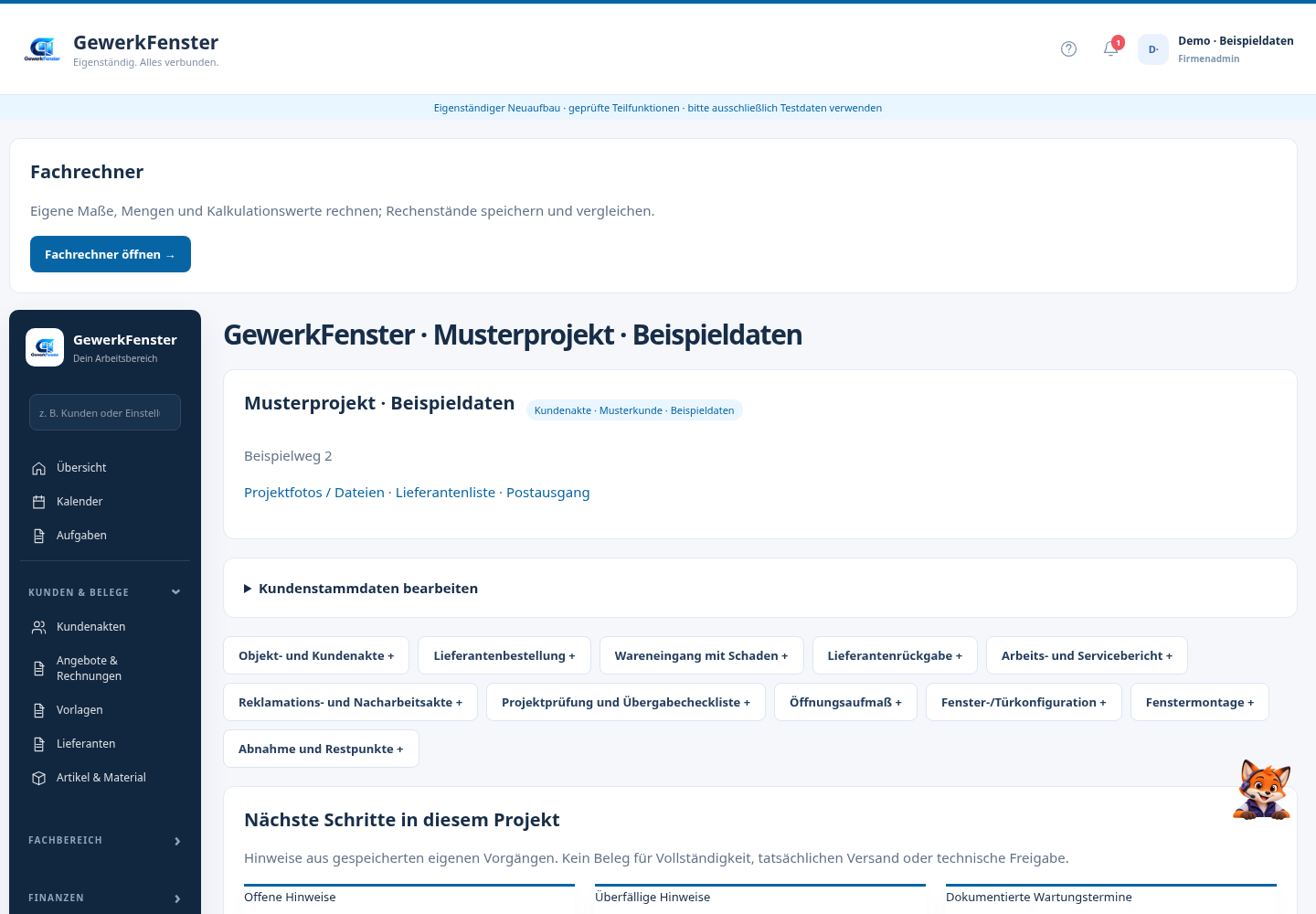Click the Vorlagen document icon
This screenshot has height=914, width=1316.
pos(38,710)
